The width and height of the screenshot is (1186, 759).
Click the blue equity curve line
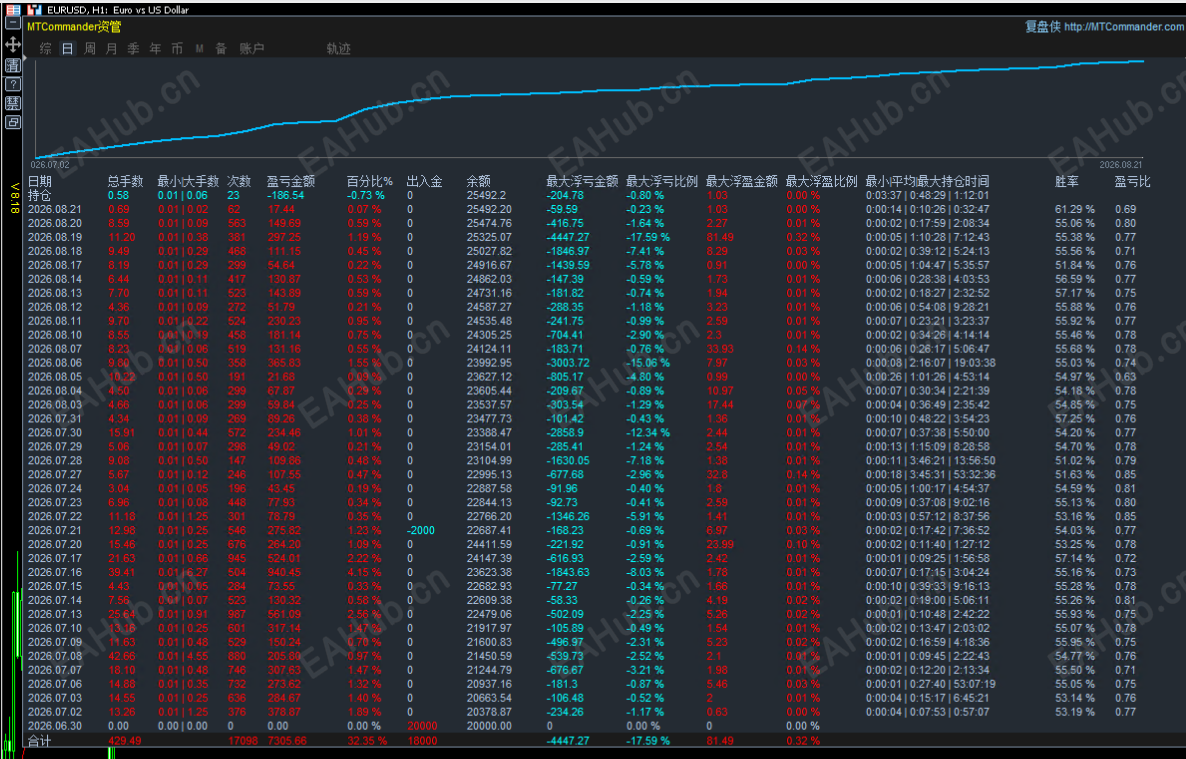pos(590,92)
